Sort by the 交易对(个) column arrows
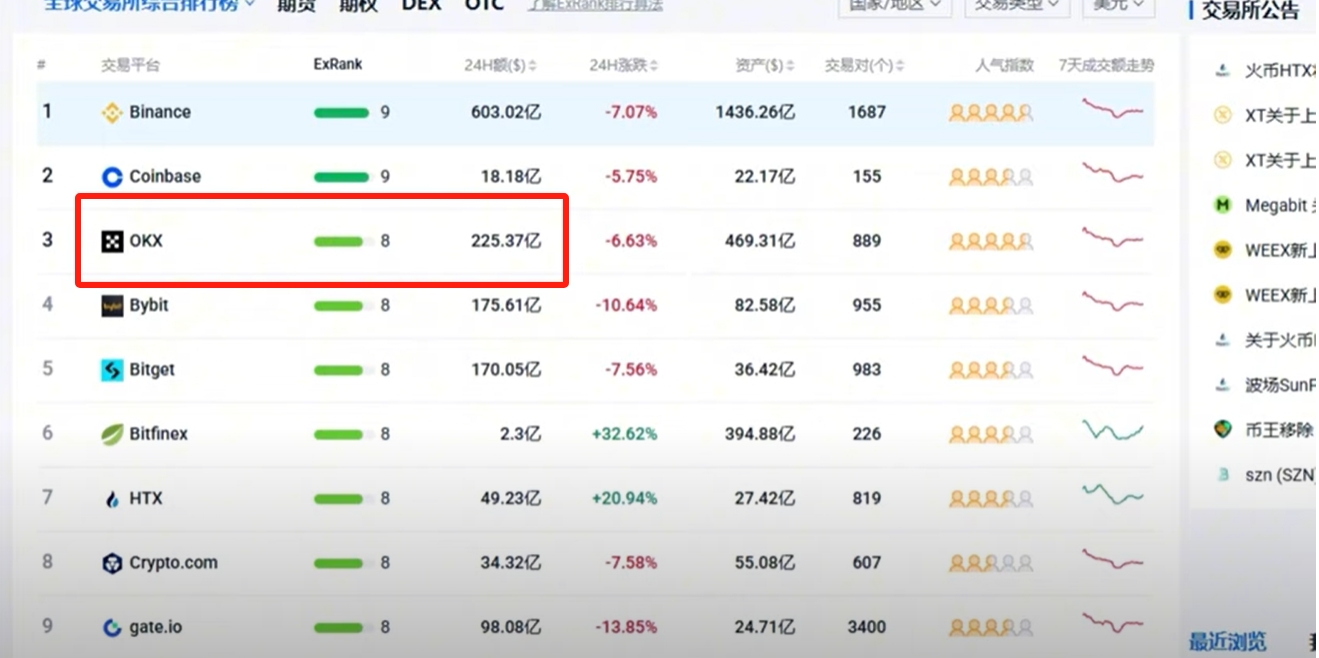This screenshot has height=658, width=1319. pyautogui.click(x=900, y=66)
